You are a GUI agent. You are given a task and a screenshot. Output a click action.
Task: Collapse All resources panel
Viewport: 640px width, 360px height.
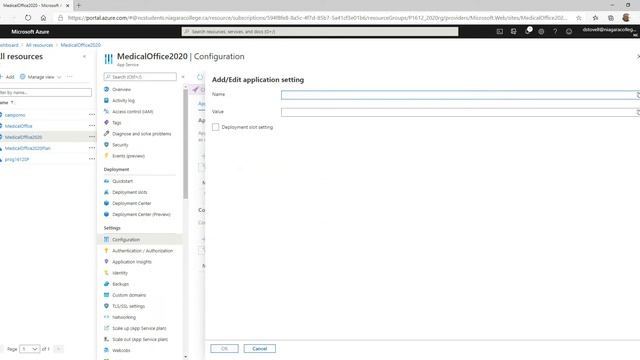84,57
